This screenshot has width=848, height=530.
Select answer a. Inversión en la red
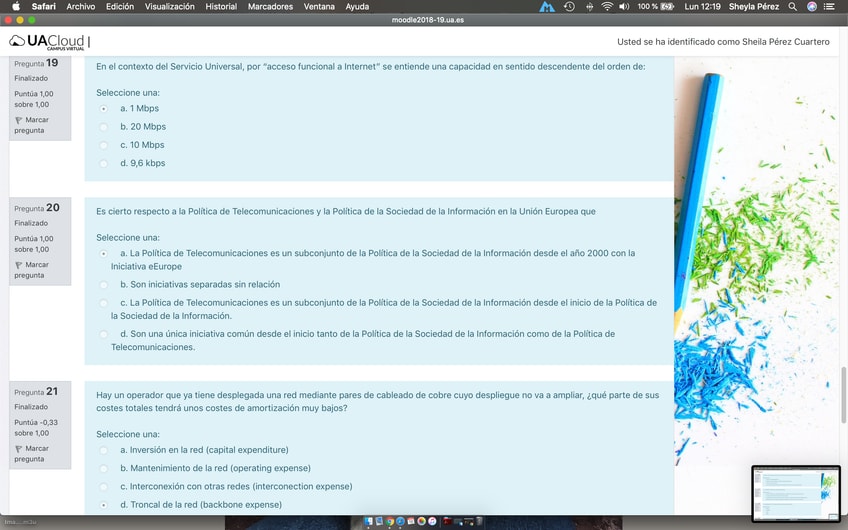point(103,450)
